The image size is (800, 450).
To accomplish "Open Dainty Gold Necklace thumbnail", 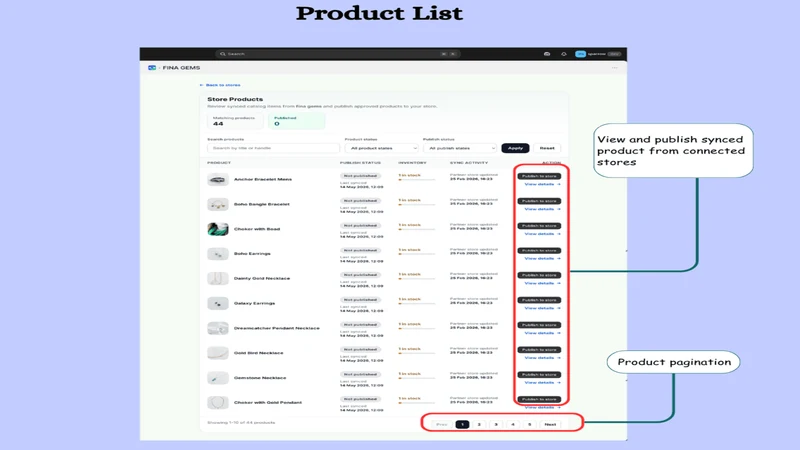I will point(218,279).
